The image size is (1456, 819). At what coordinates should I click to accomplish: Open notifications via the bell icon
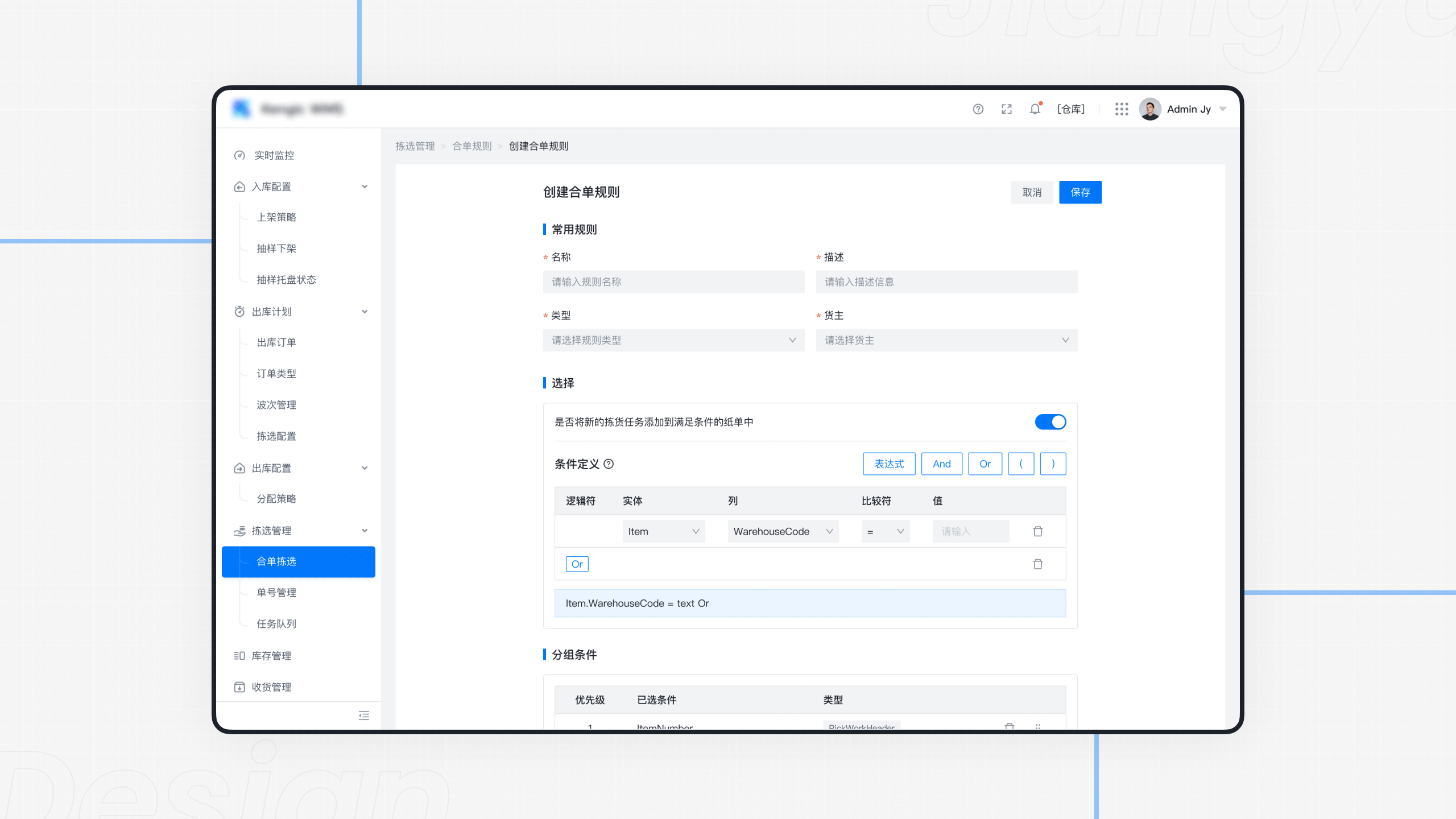click(1035, 109)
